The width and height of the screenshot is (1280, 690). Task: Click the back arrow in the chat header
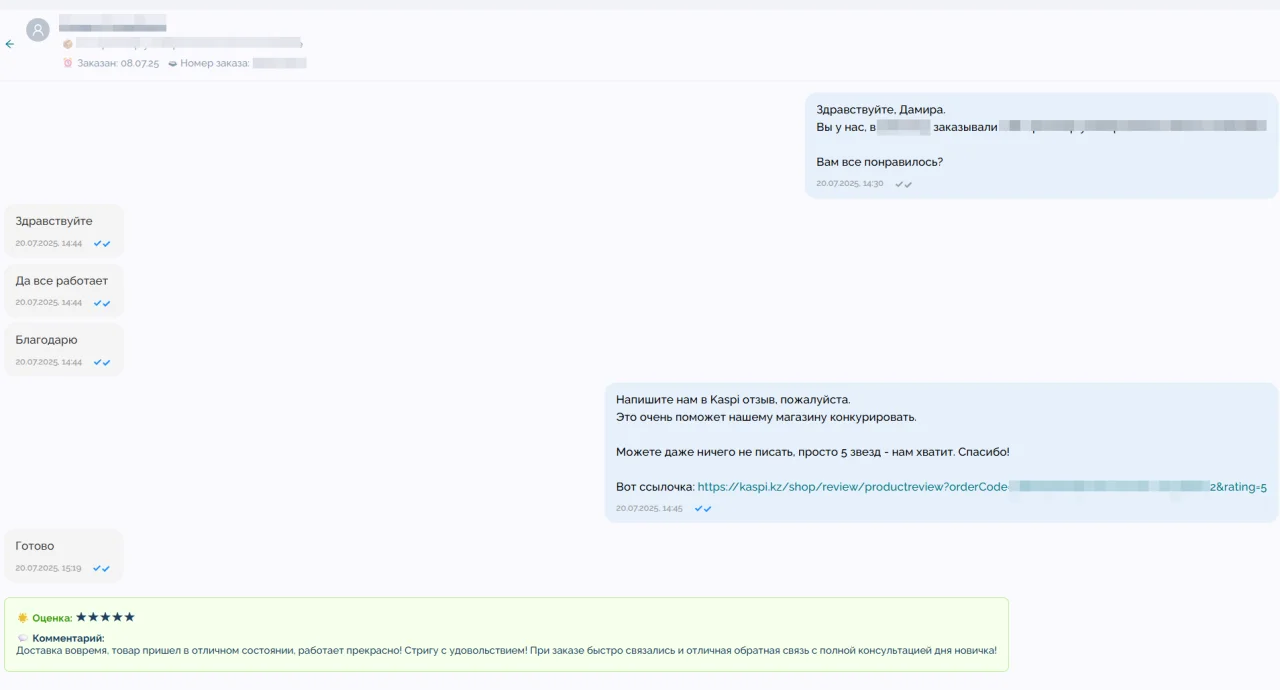point(10,44)
